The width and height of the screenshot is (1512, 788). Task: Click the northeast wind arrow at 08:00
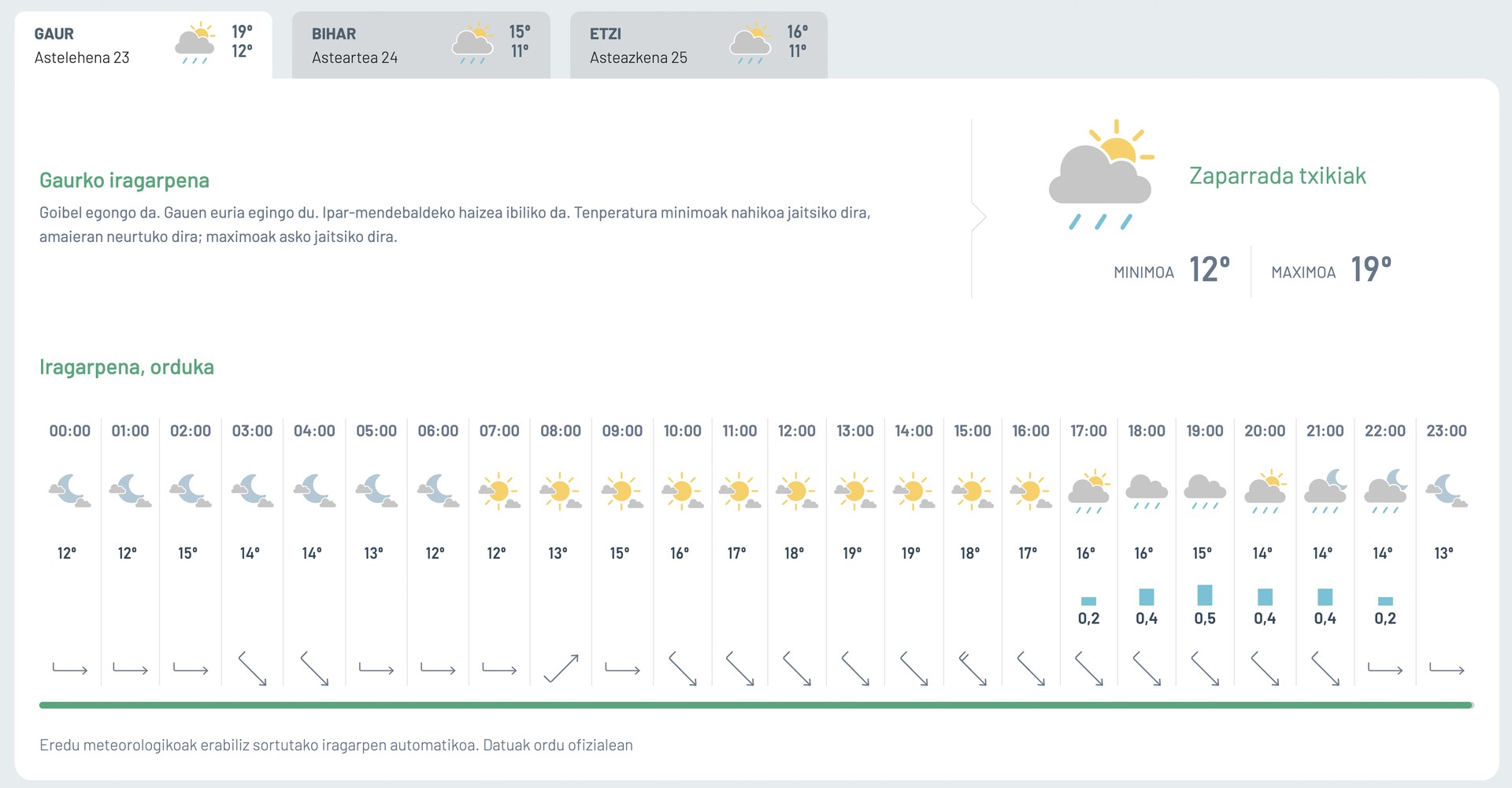[x=561, y=668]
